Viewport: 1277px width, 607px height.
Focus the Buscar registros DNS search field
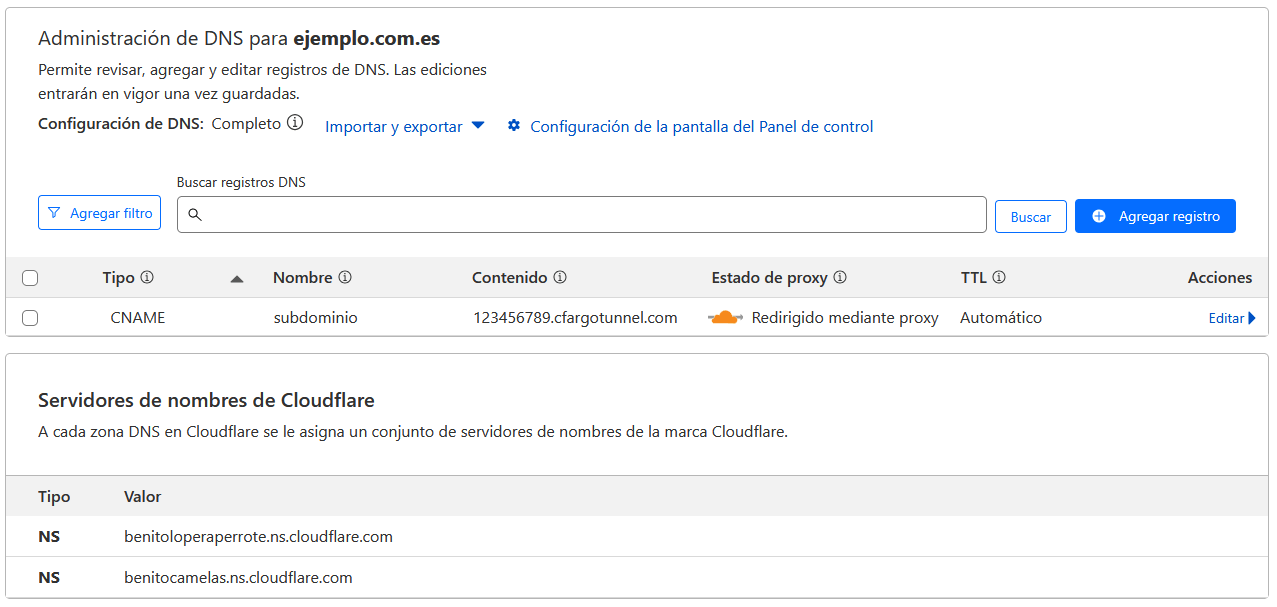(x=590, y=215)
